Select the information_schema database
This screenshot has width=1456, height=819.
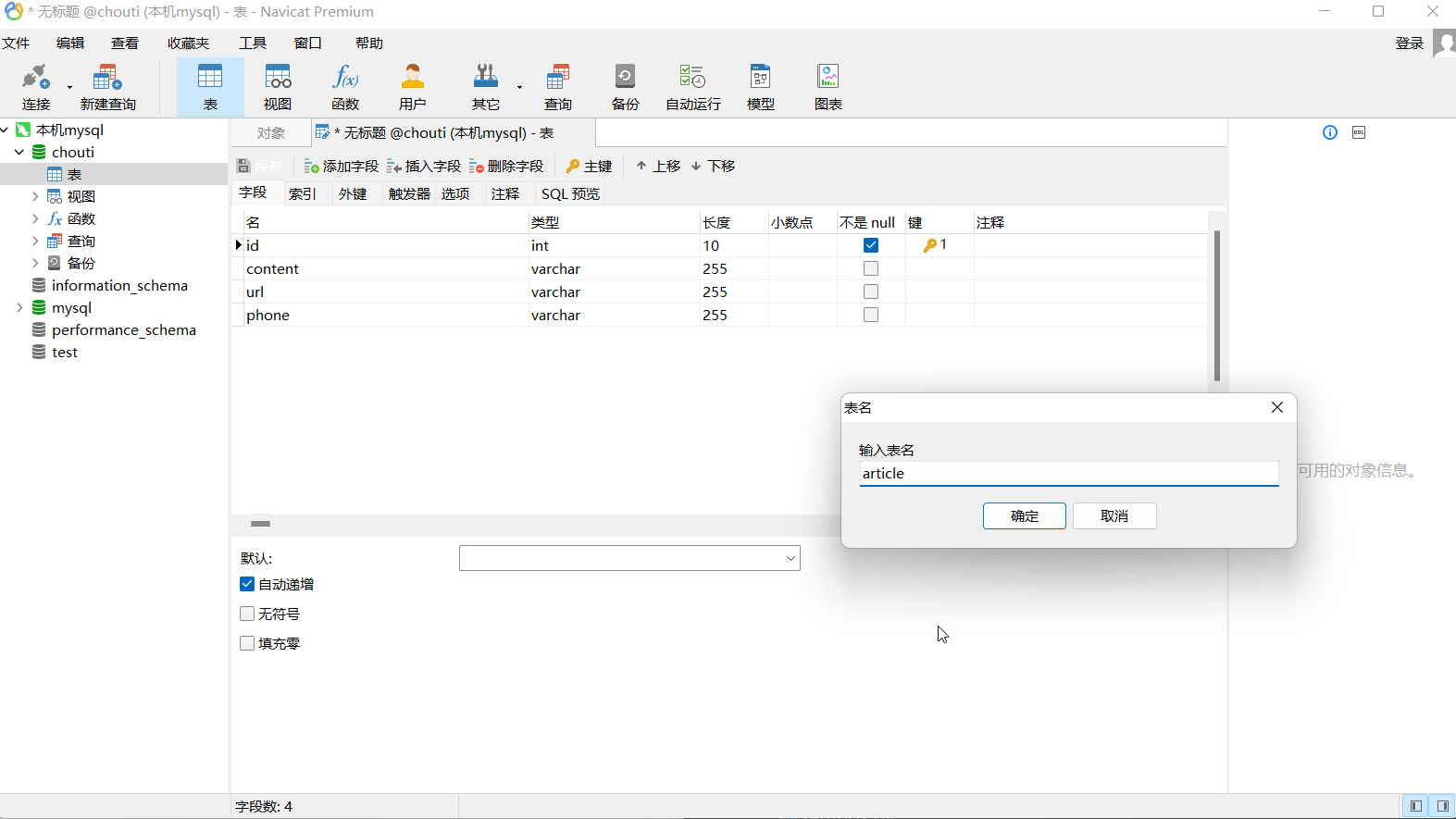[119, 285]
